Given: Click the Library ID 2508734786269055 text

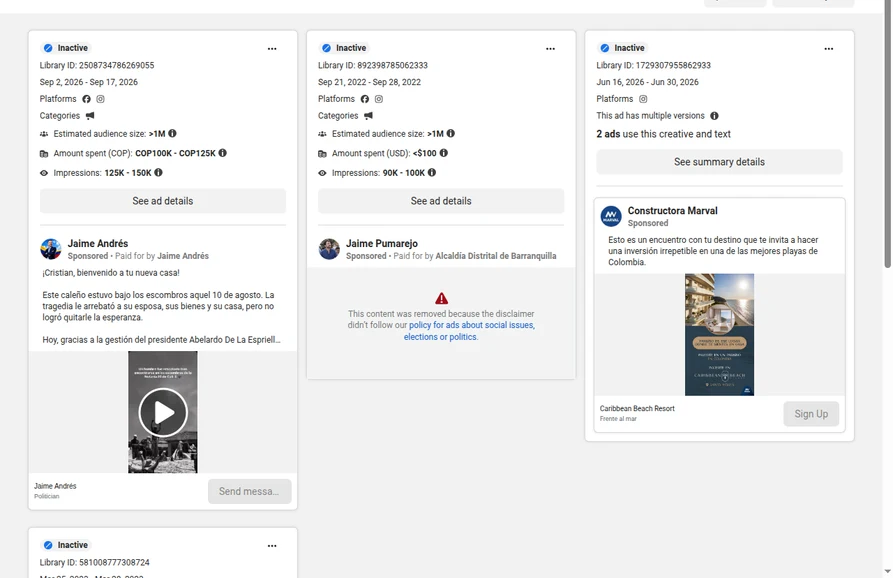Looking at the screenshot, I should coord(97,65).
